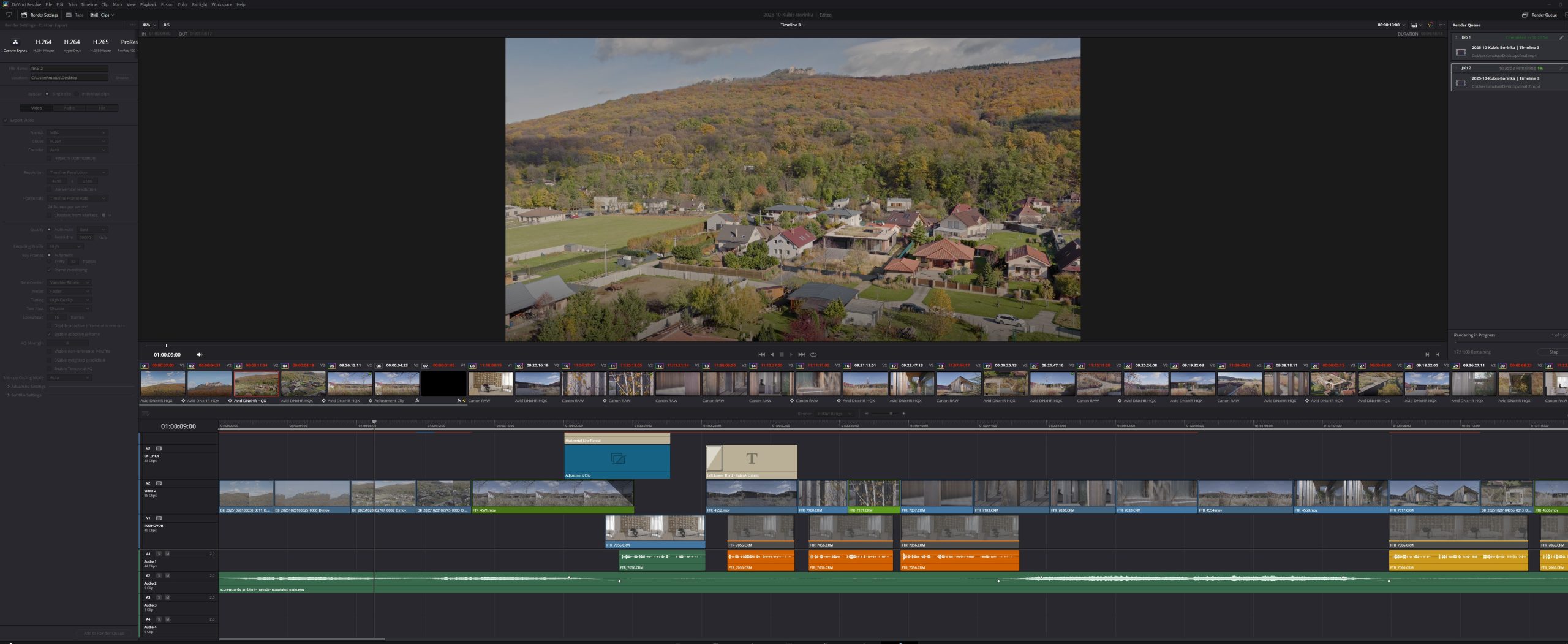Toggle the Export Video checkbox
The width and height of the screenshot is (1568, 644).
pos(6,121)
